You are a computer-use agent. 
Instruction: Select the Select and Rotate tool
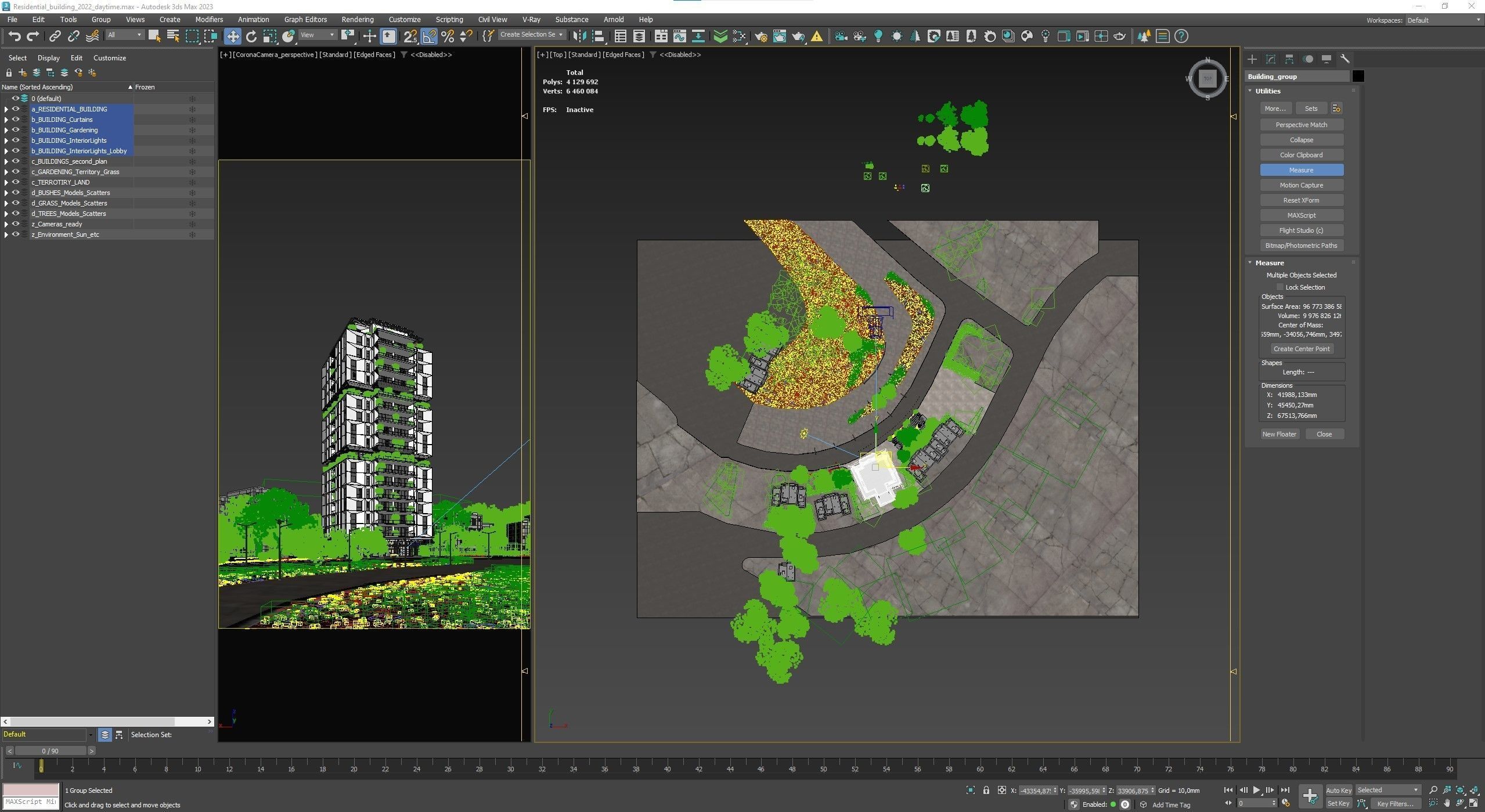coord(251,37)
